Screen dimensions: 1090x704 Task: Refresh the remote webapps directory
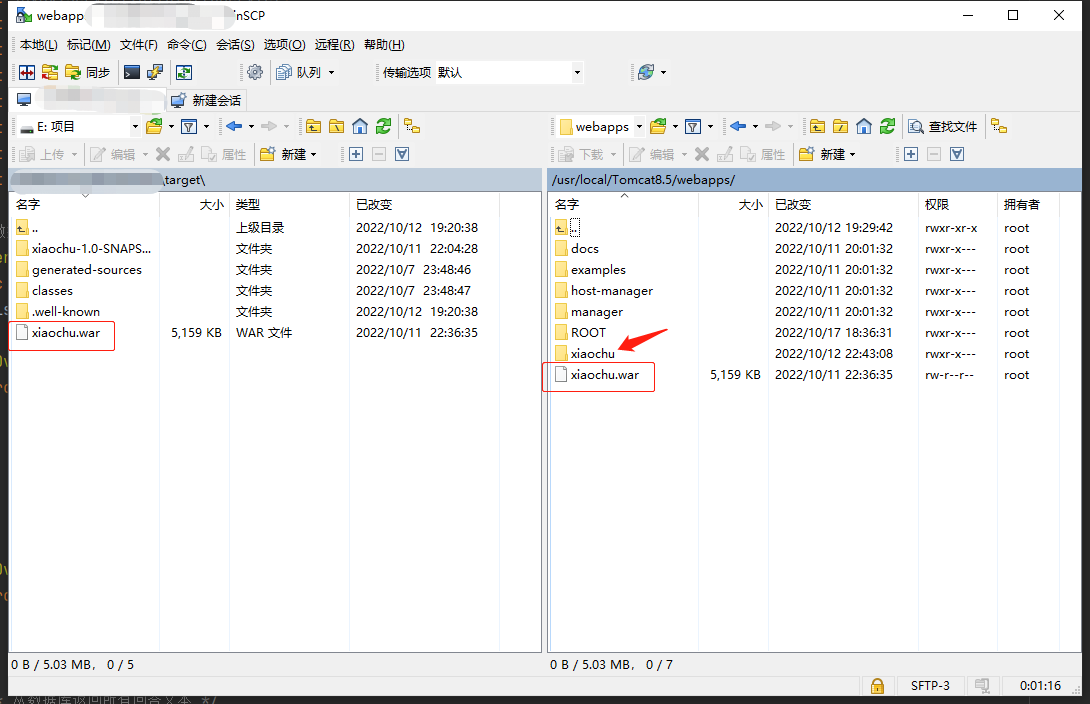(887, 125)
